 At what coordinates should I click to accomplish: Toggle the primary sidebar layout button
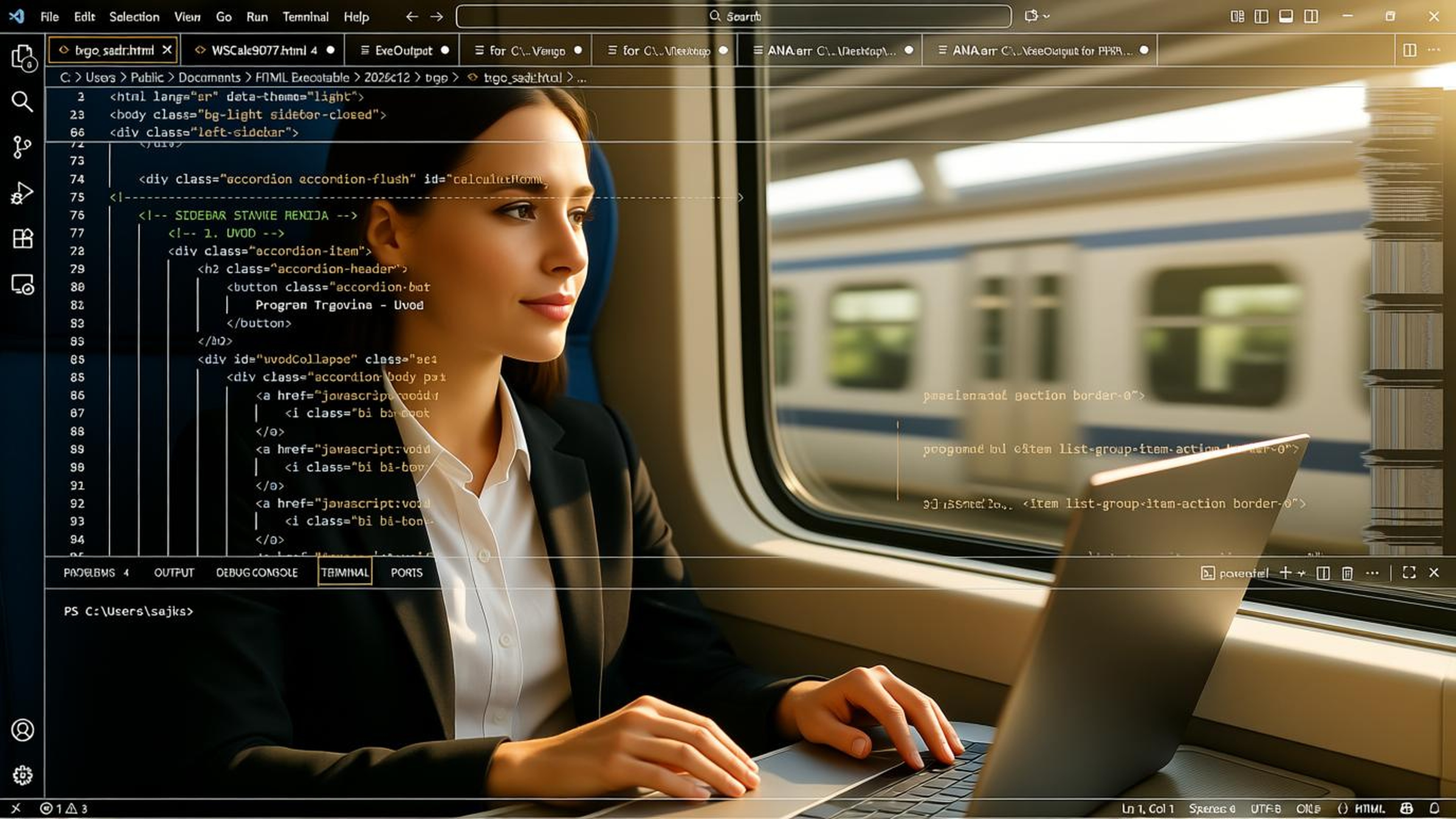(x=1261, y=16)
